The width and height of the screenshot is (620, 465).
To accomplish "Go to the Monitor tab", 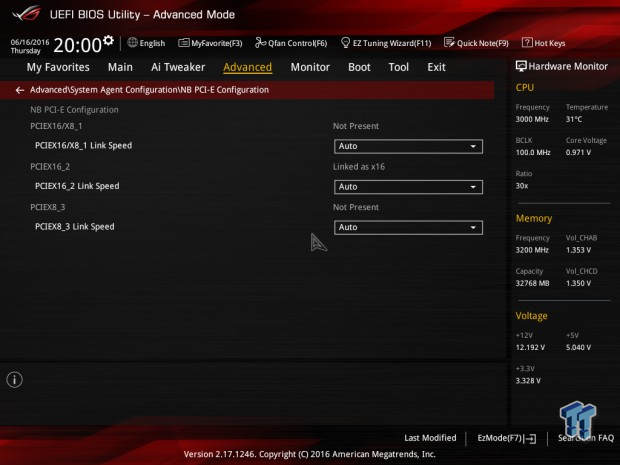I will 310,67.
